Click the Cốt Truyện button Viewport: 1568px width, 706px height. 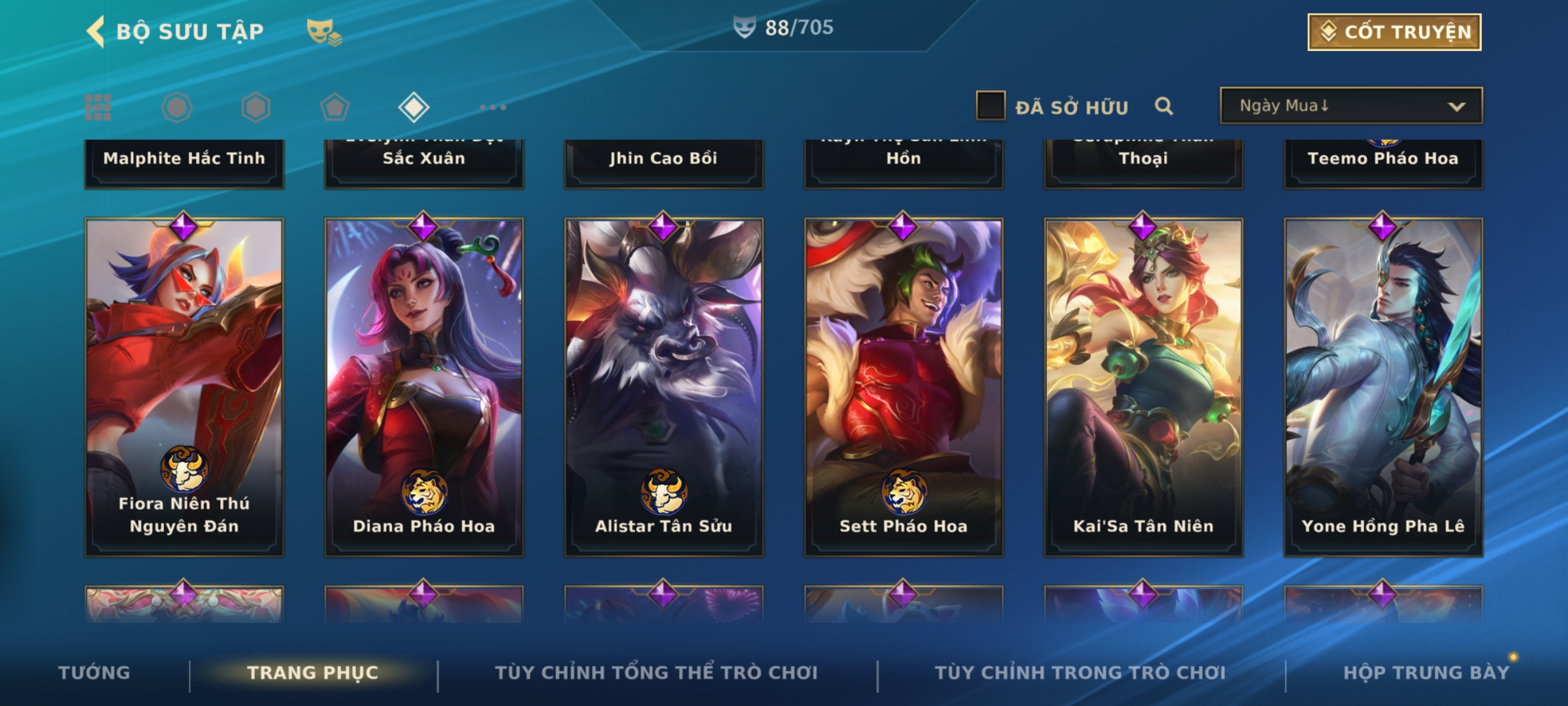pos(1394,32)
